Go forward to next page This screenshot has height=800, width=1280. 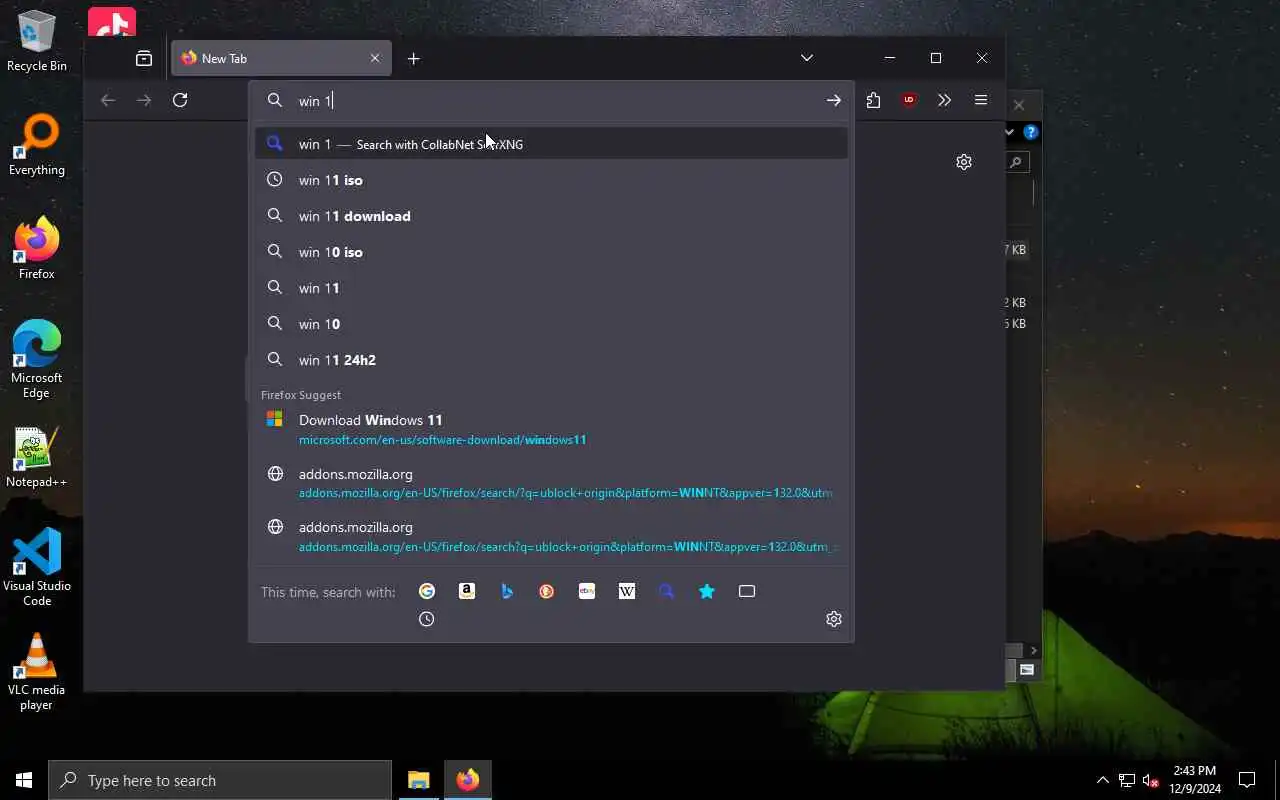point(144,100)
